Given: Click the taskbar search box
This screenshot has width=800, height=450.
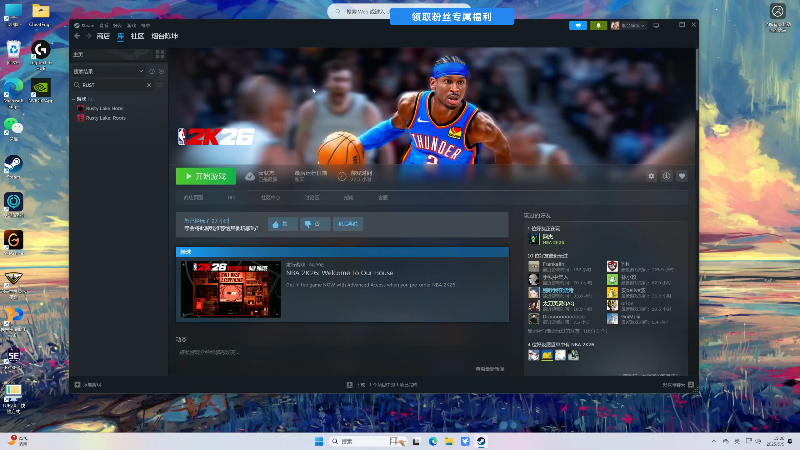Looking at the screenshot, I should point(368,441).
